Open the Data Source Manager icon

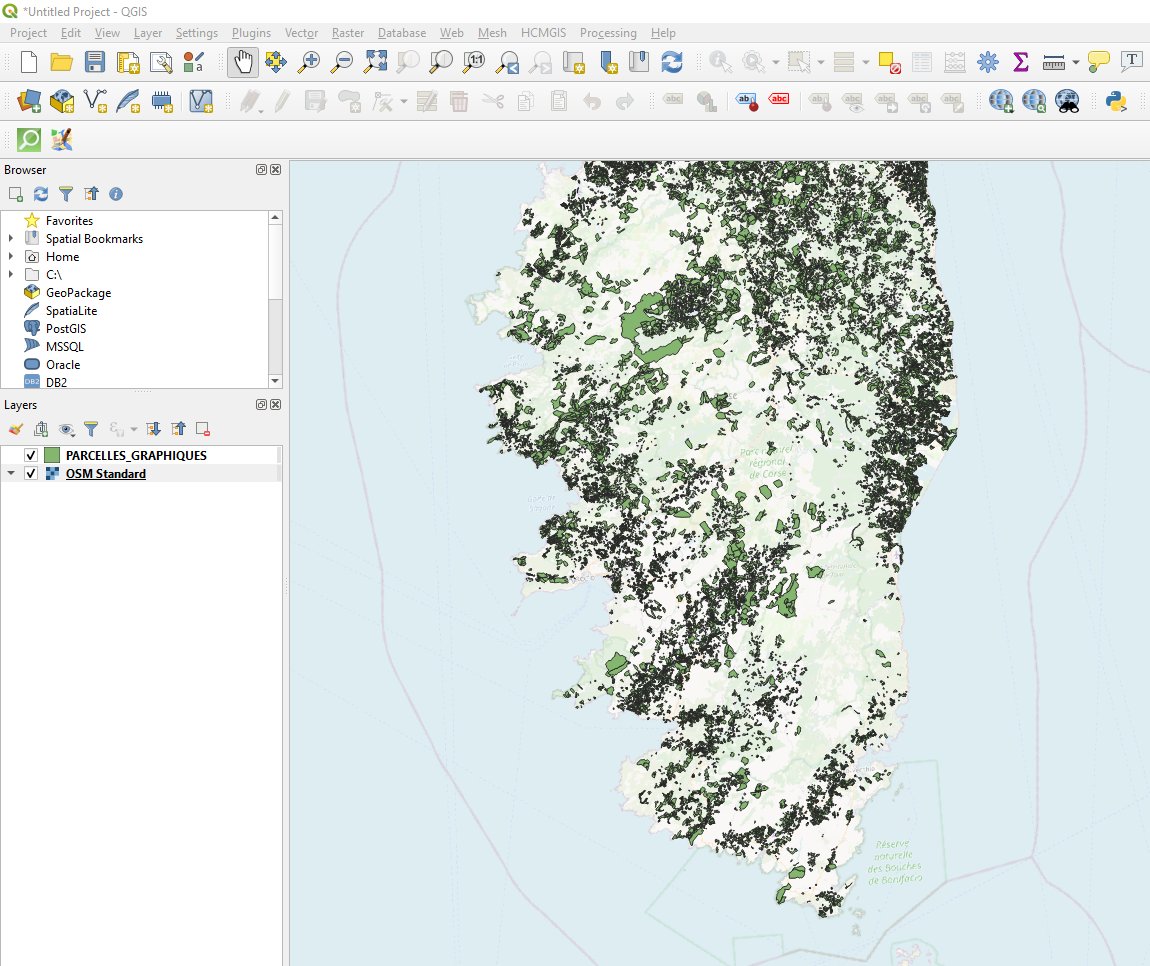click(29, 101)
